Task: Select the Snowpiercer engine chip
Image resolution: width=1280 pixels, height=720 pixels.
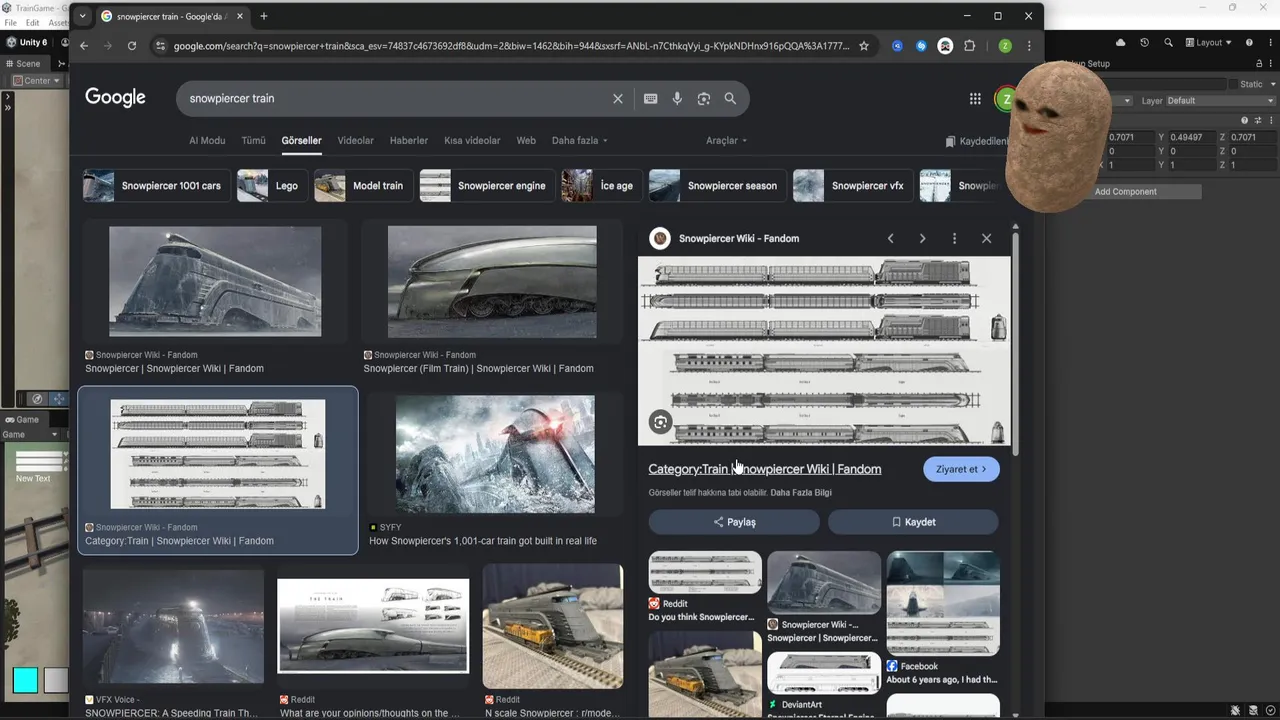Action: [487, 186]
